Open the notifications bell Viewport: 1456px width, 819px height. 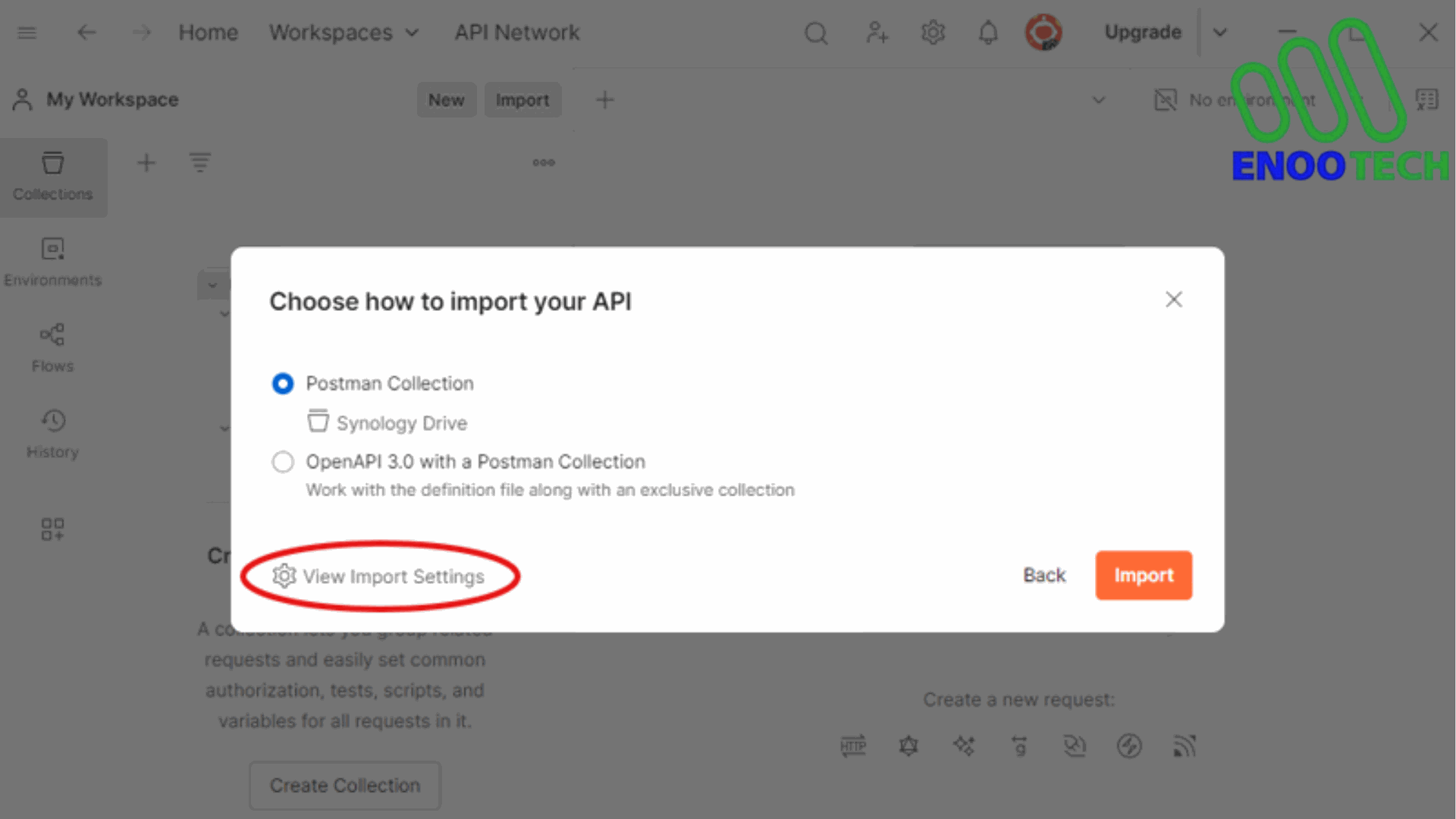coord(988,33)
